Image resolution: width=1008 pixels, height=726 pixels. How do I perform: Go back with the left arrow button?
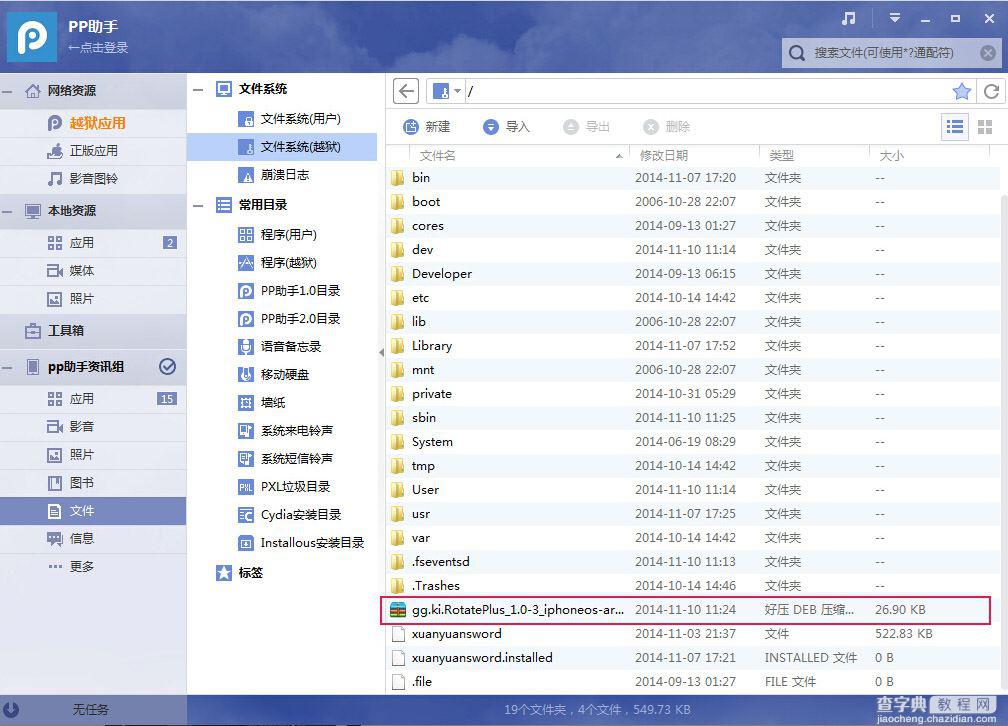[406, 91]
